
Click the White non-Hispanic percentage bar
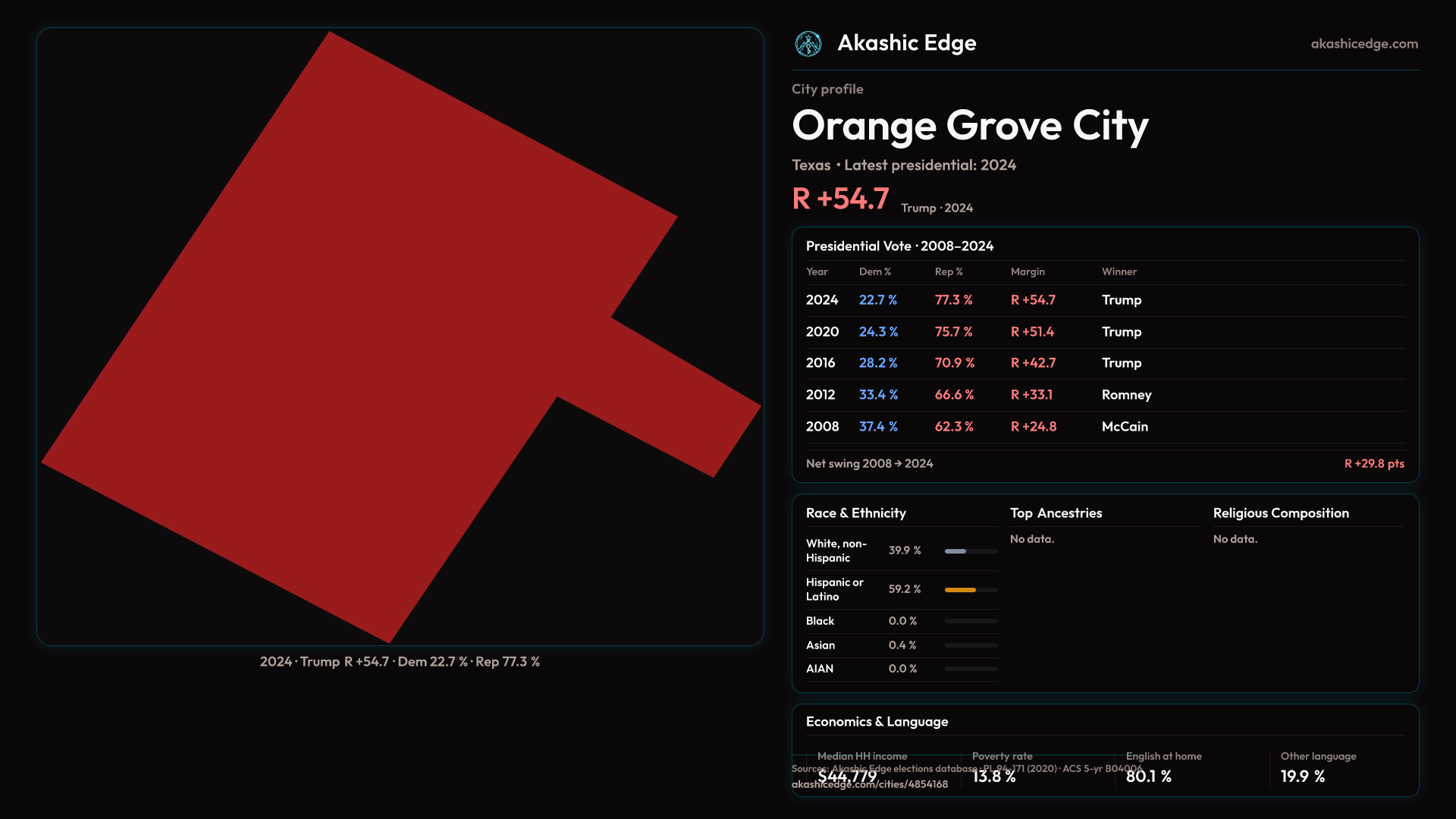click(956, 551)
